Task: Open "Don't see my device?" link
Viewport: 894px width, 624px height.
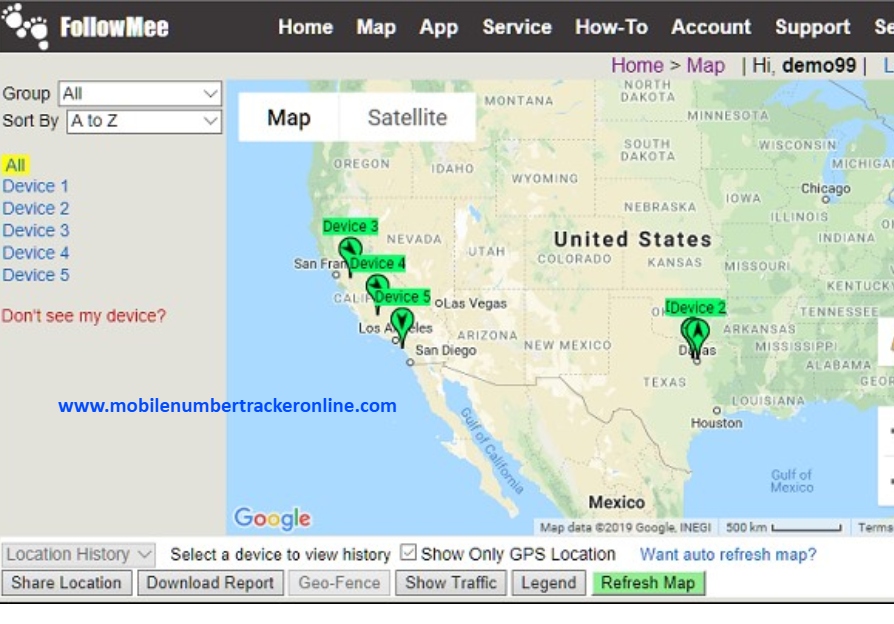Action: click(x=83, y=316)
